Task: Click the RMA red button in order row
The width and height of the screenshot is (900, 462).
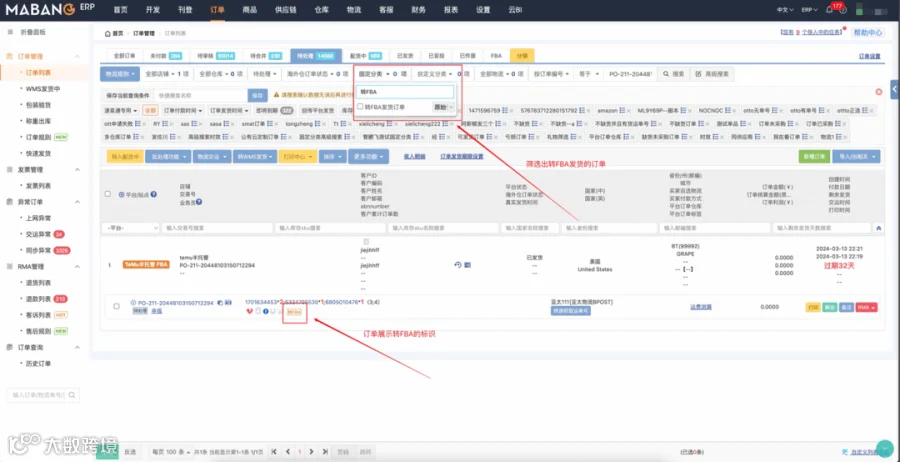Action: point(867,308)
